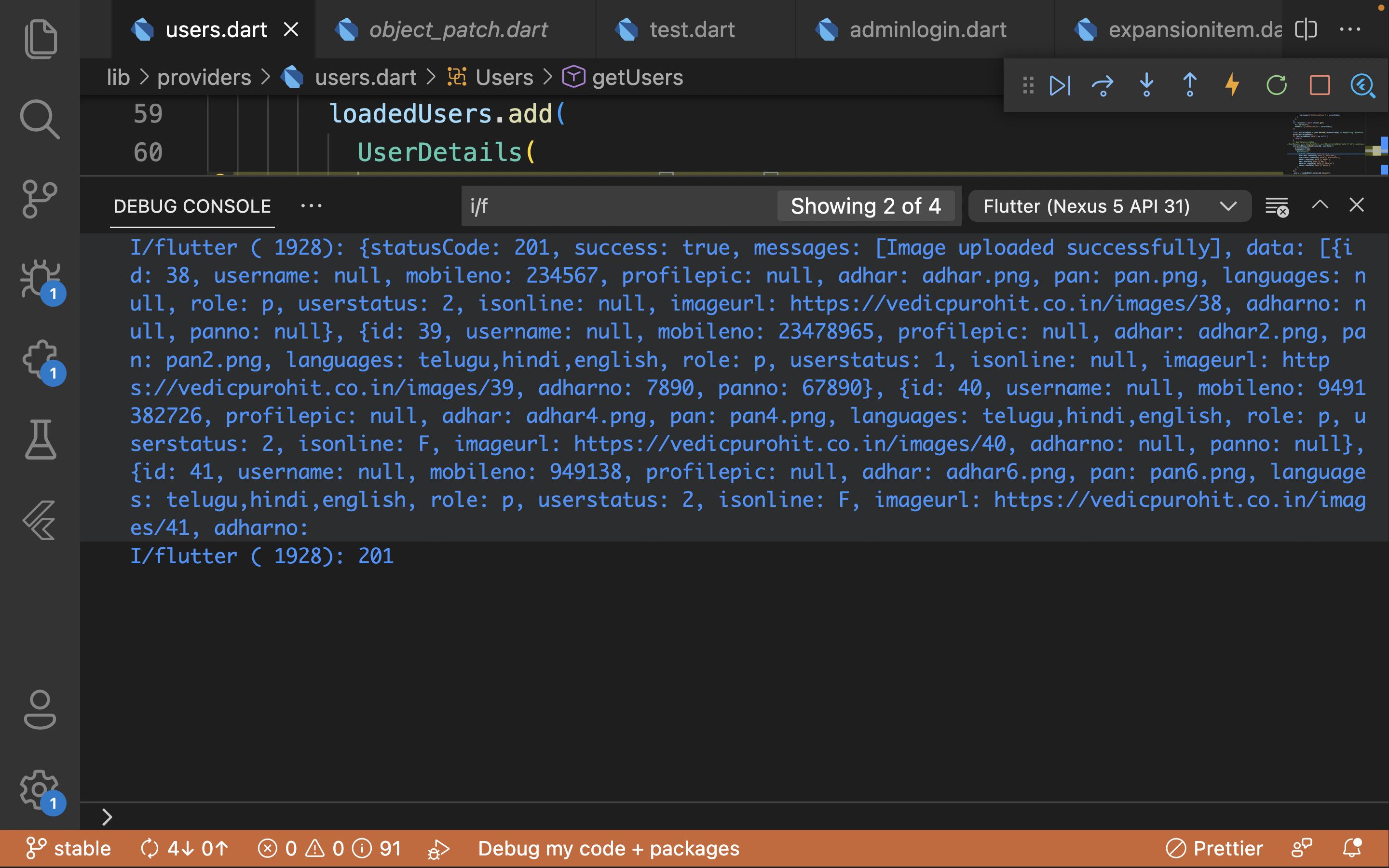The image size is (1389, 868).
Task: Synchronize changes 4 down 0 up
Action: click(x=185, y=849)
